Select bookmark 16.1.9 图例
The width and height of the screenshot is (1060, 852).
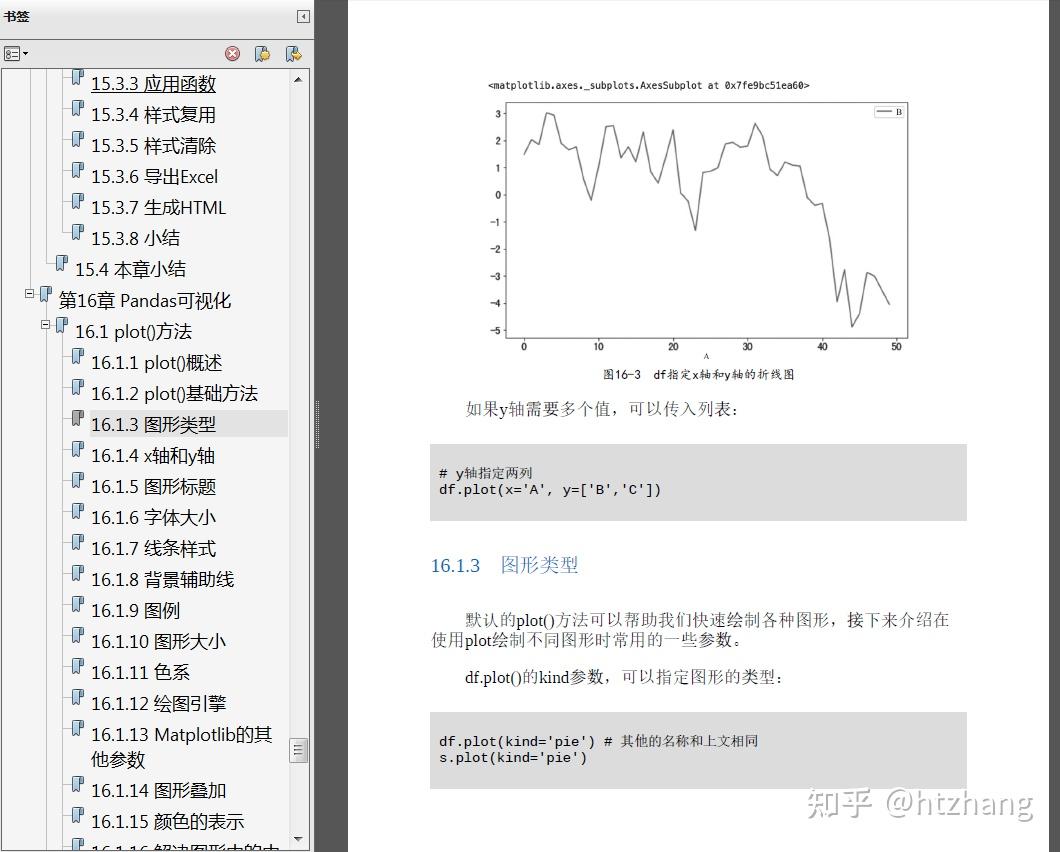135,611
